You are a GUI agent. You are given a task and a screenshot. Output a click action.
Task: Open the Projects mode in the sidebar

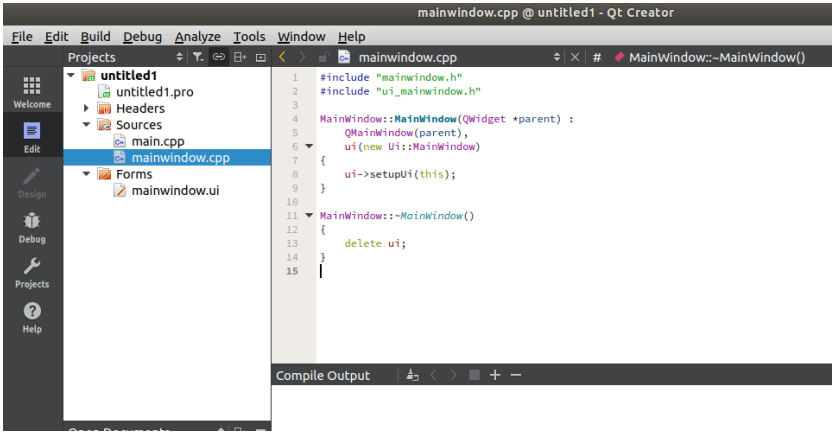pos(32,272)
